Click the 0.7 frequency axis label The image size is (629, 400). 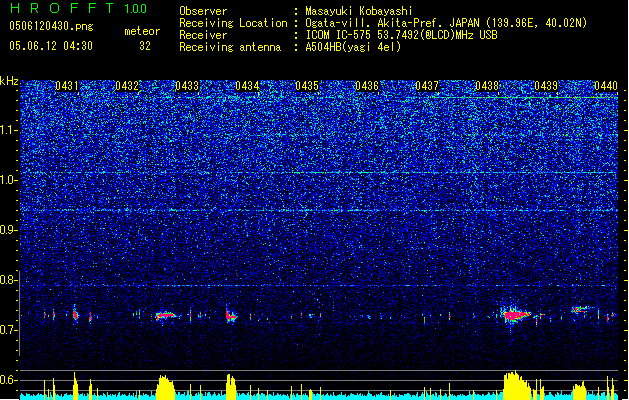click(9, 330)
